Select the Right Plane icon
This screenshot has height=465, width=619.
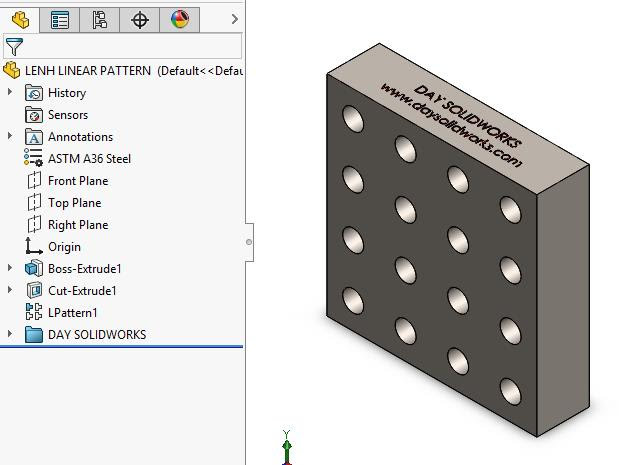34,225
